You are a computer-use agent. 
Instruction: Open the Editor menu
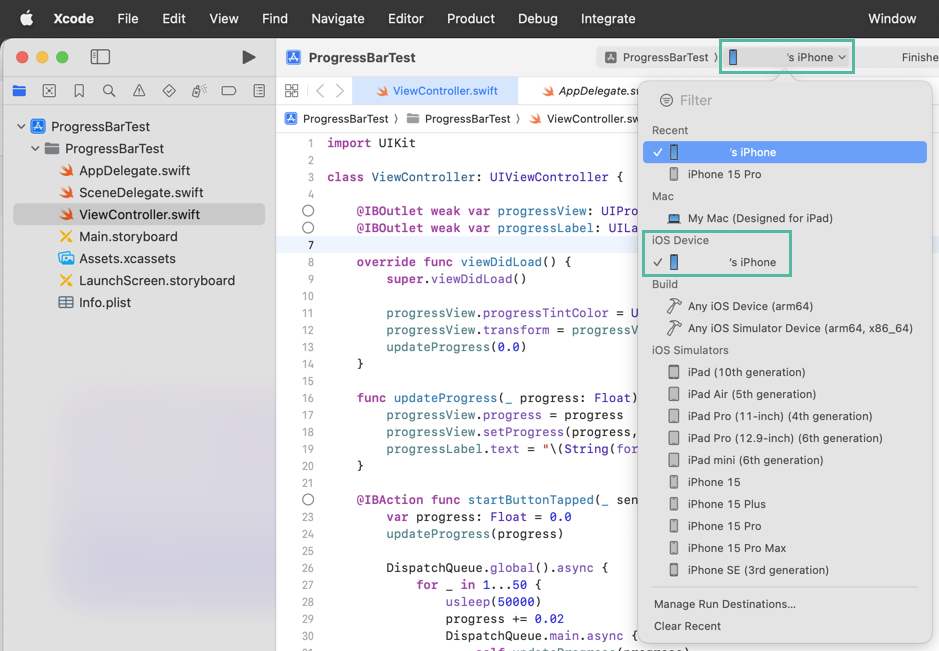pyautogui.click(x=405, y=19)
